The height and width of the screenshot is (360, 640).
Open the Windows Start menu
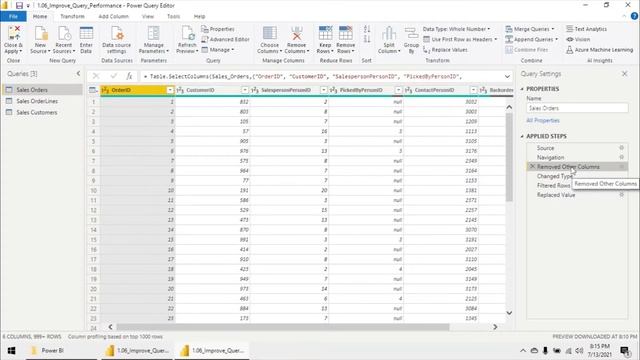coord(11,350)
